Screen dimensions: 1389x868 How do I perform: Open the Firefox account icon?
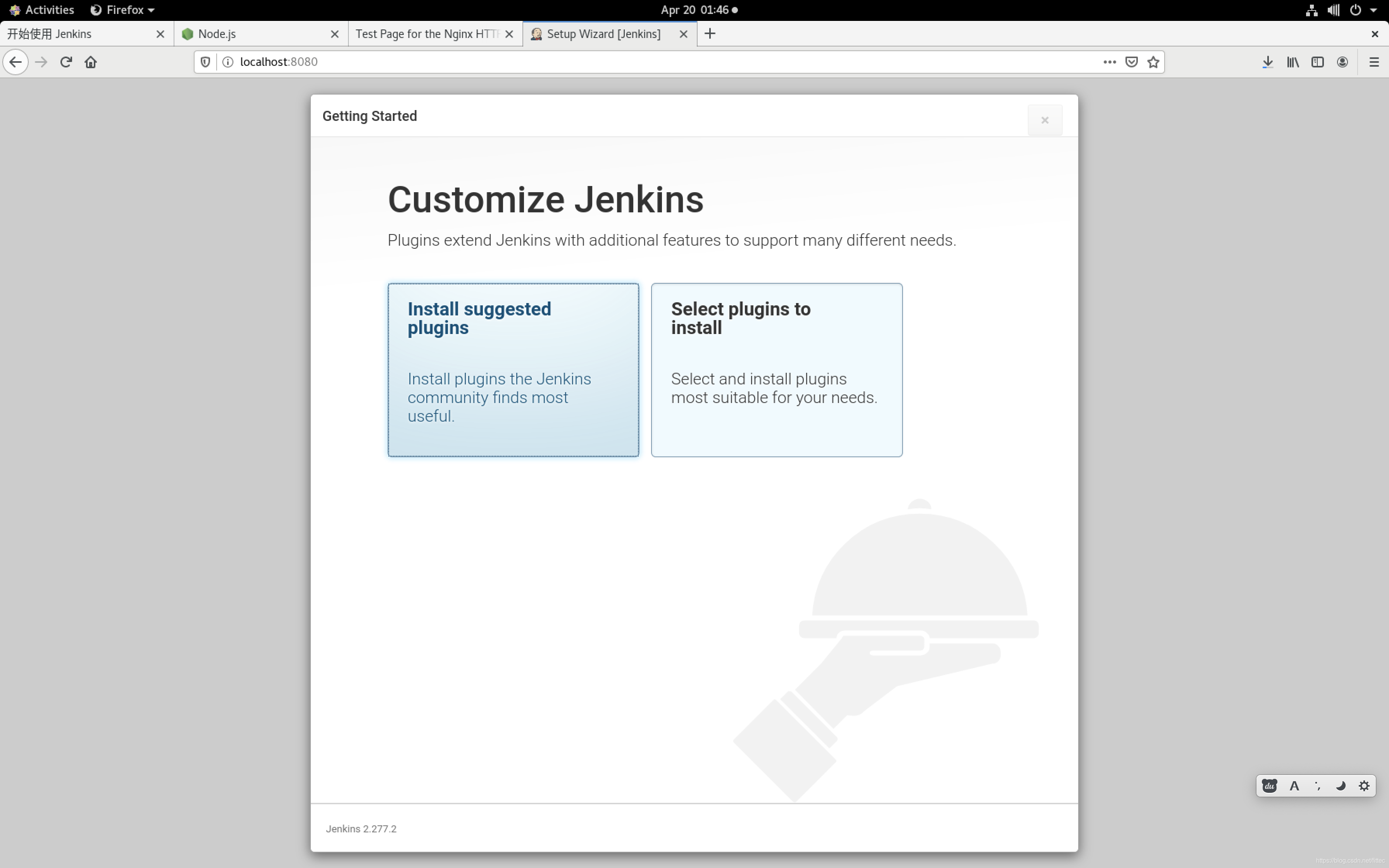pyautogui.click(x=1342, y=62)
